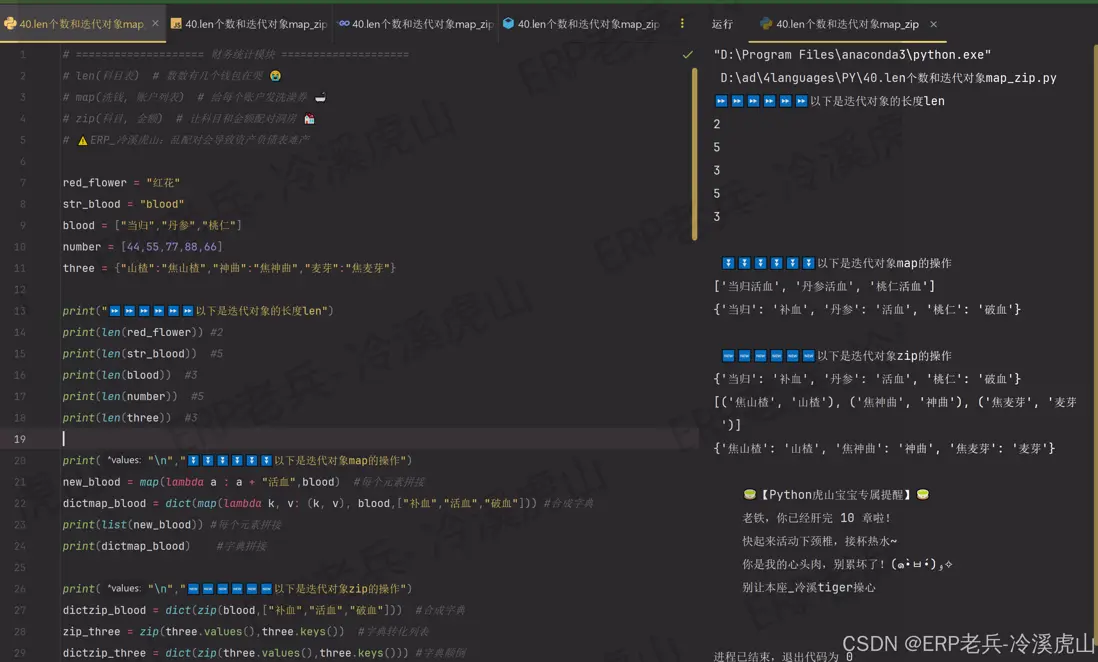Place cursor on the line str_blood = "blood"
1098x662 pixels.
[123, 204]
